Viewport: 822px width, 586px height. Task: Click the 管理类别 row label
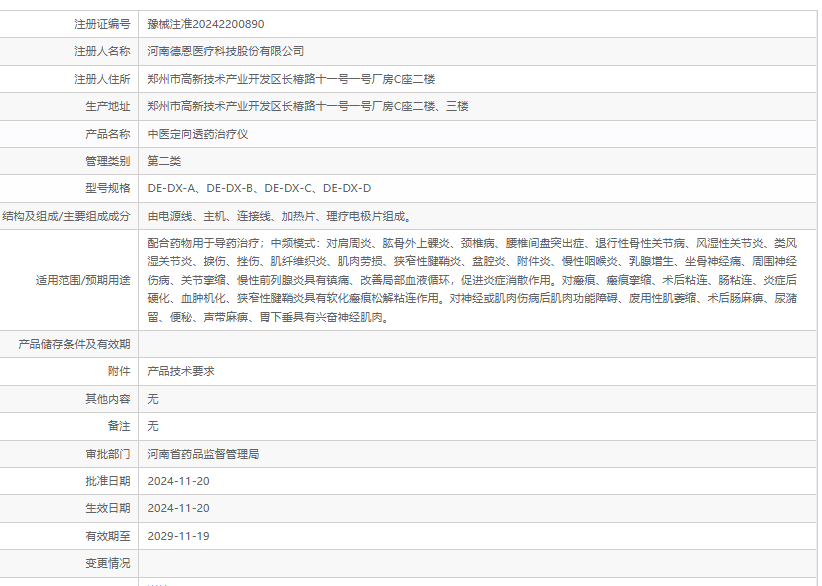point(108,161)
